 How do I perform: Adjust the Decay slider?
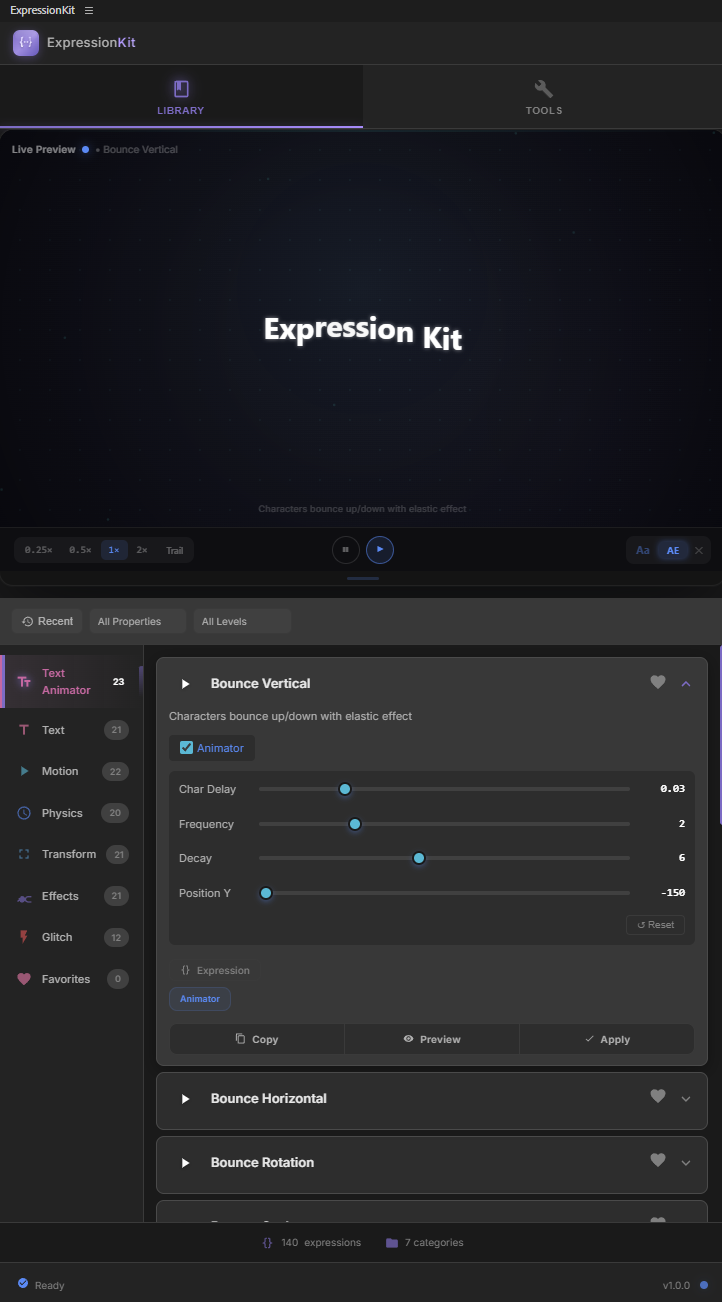click(x=419, y=858)
